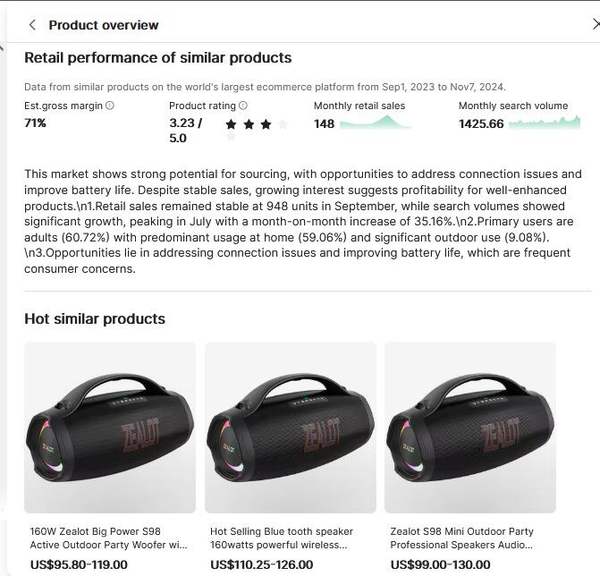Open the third Zealot speaker image
The width and height of the screenshot is (600, 576).
(x=470, y=428)
